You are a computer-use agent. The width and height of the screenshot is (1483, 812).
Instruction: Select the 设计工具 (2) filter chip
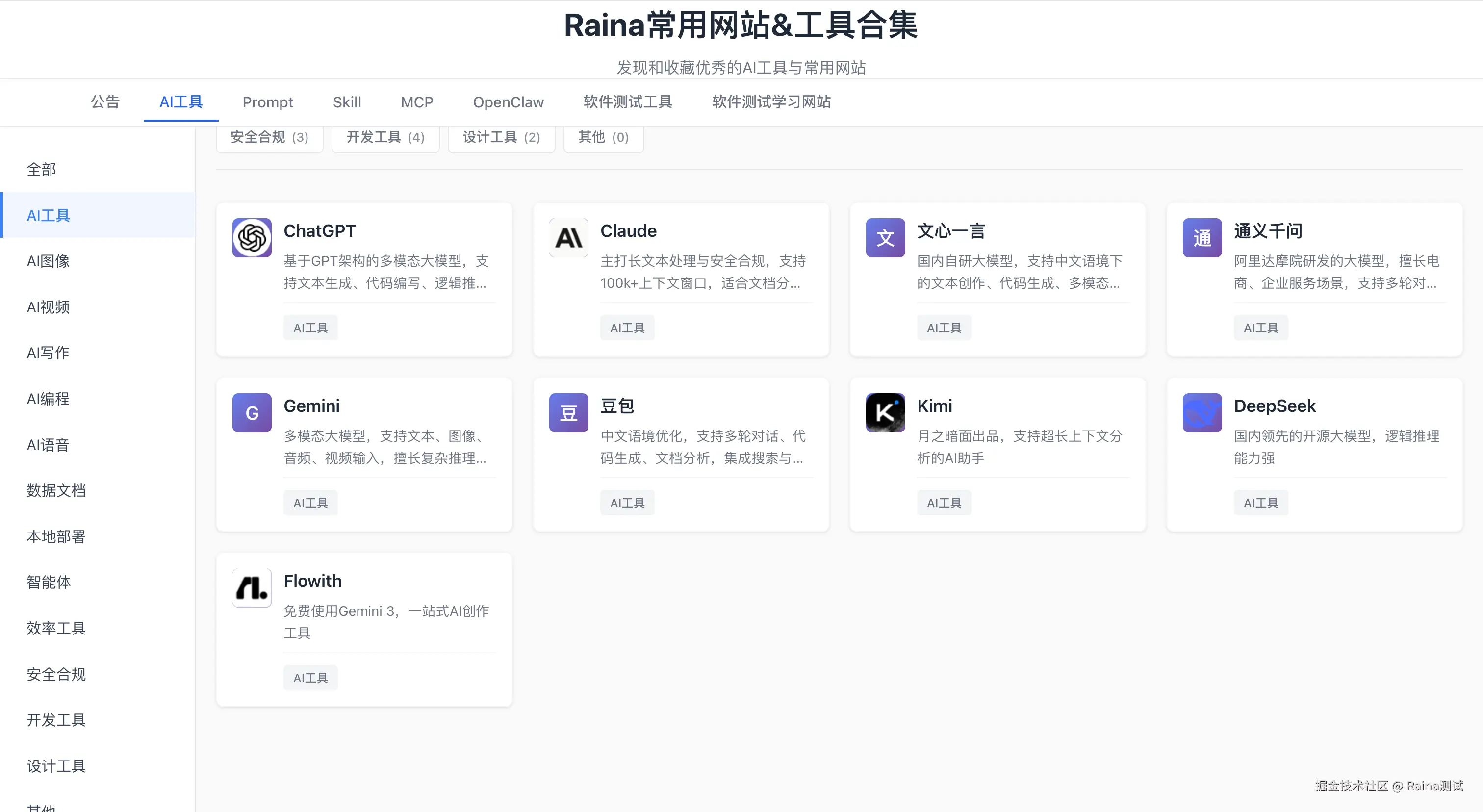[501, 137]
